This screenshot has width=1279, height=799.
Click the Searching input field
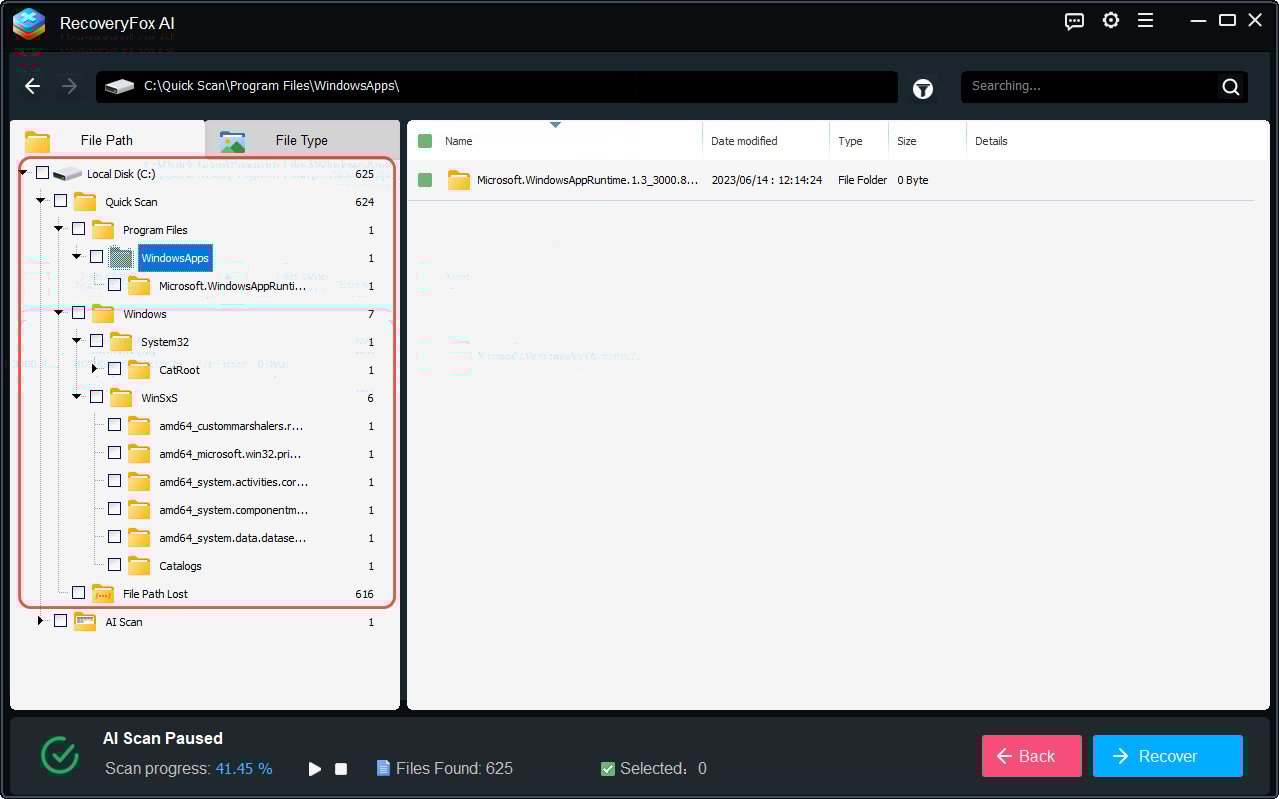pyautogui.click(x=1090, y=87)
